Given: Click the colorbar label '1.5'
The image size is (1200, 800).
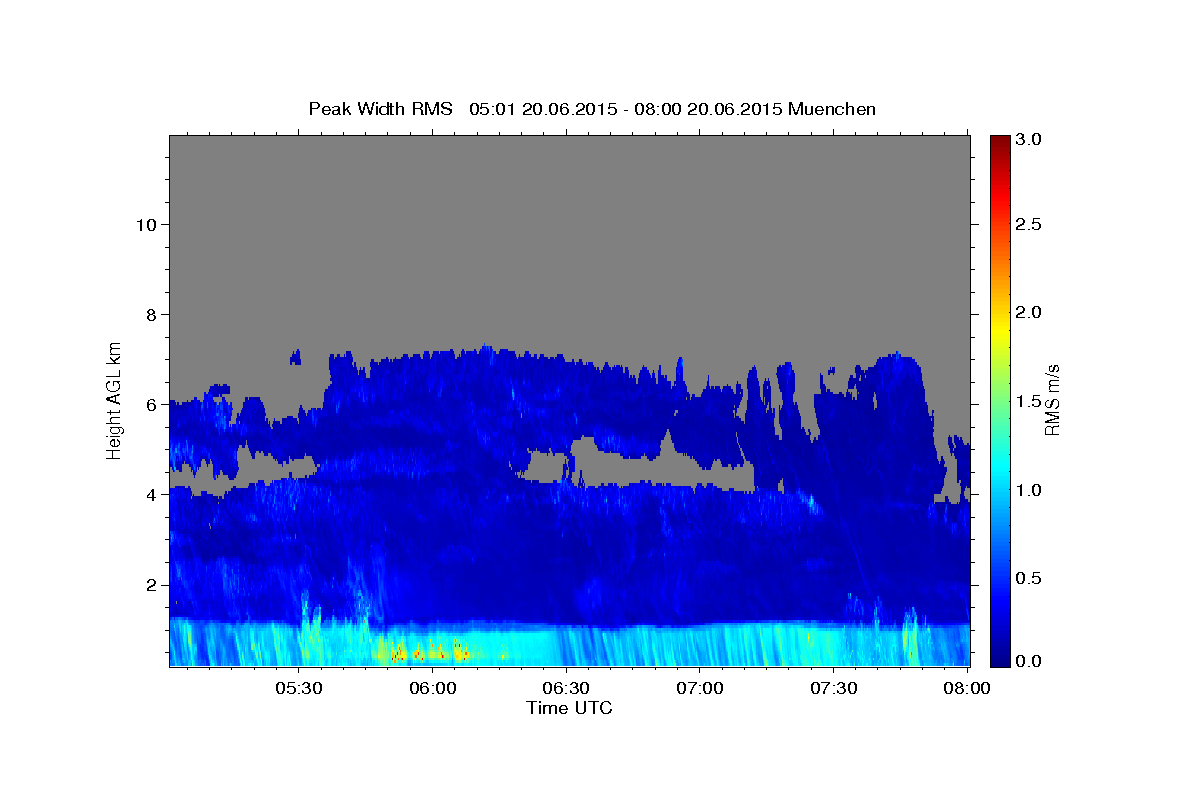Looking at the screenshot, I should pos(1030,401).
